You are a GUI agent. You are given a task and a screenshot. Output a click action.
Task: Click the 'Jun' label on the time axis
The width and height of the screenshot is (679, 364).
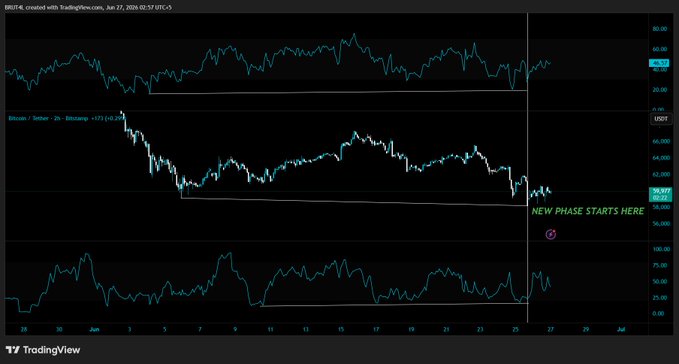click(94, 329)
